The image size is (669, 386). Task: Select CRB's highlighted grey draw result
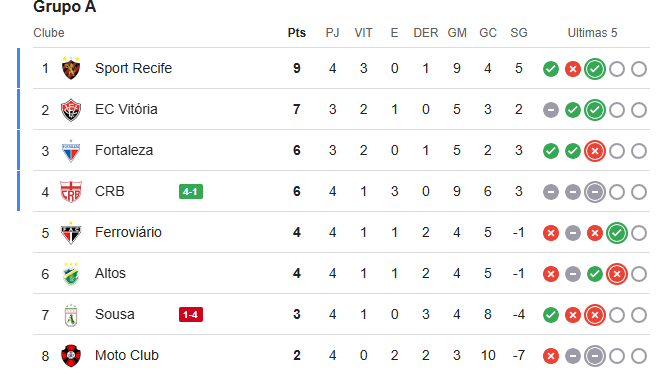[595, 192]
